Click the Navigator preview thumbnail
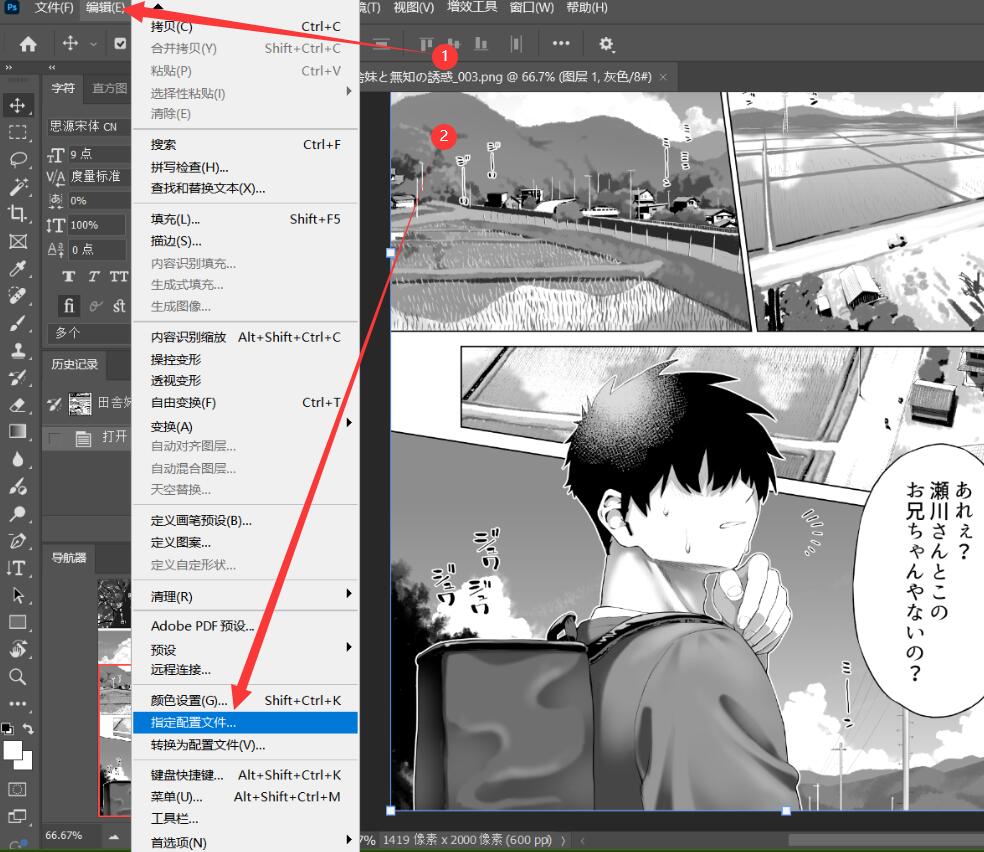 coord(114,696)
